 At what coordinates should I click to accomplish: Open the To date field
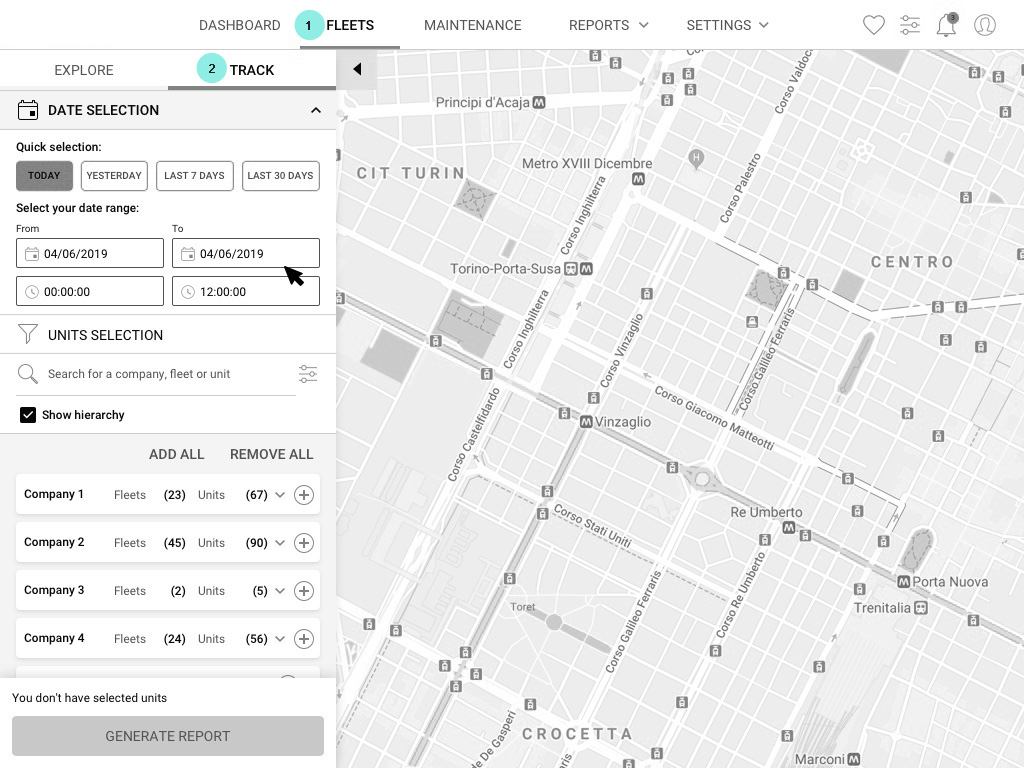click(x=246, y=253)
